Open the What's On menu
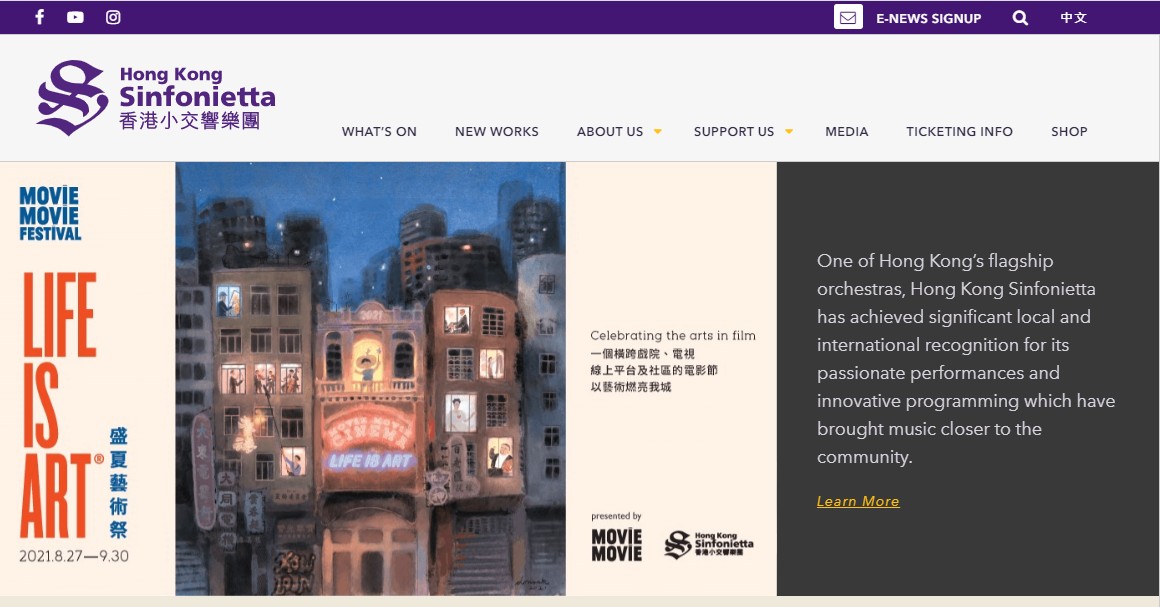This screenshot has width=1160, height=607. pos(379,131)
